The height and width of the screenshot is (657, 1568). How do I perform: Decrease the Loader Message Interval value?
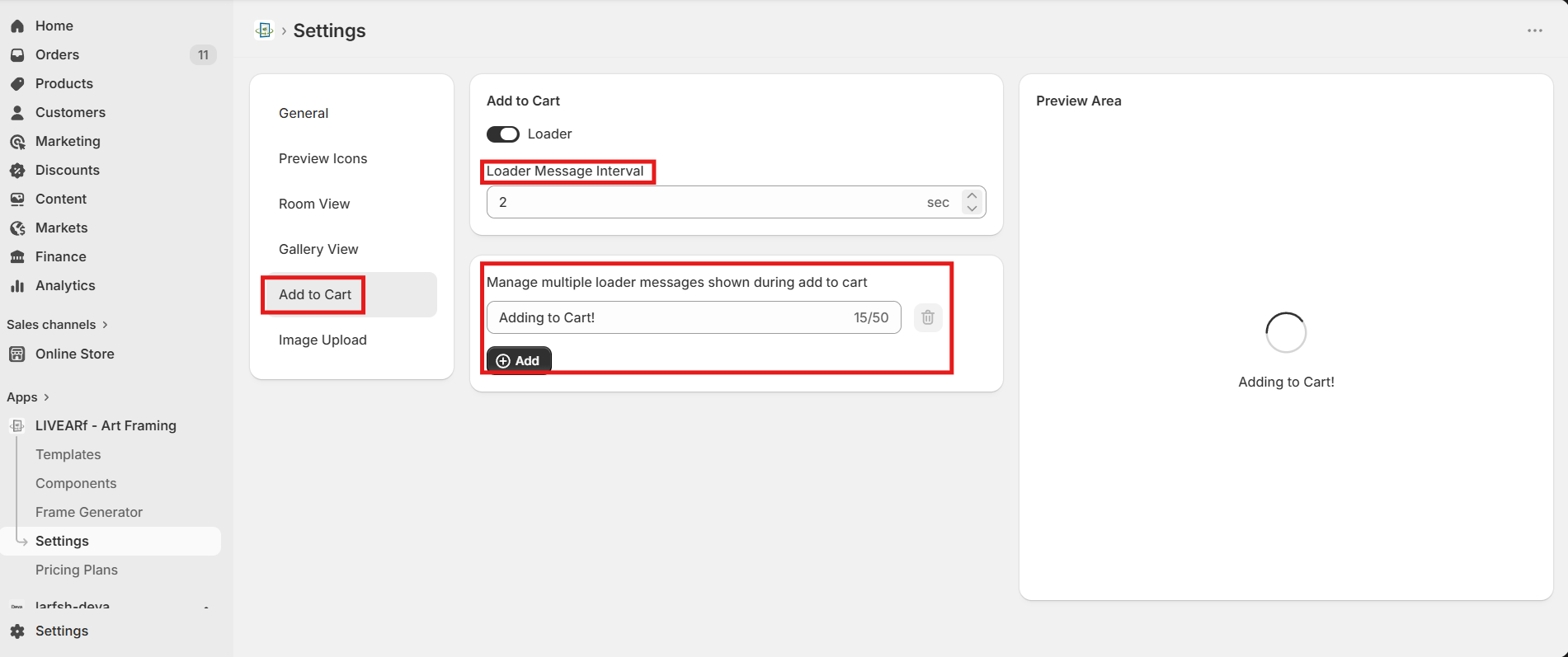coord(972,209)
